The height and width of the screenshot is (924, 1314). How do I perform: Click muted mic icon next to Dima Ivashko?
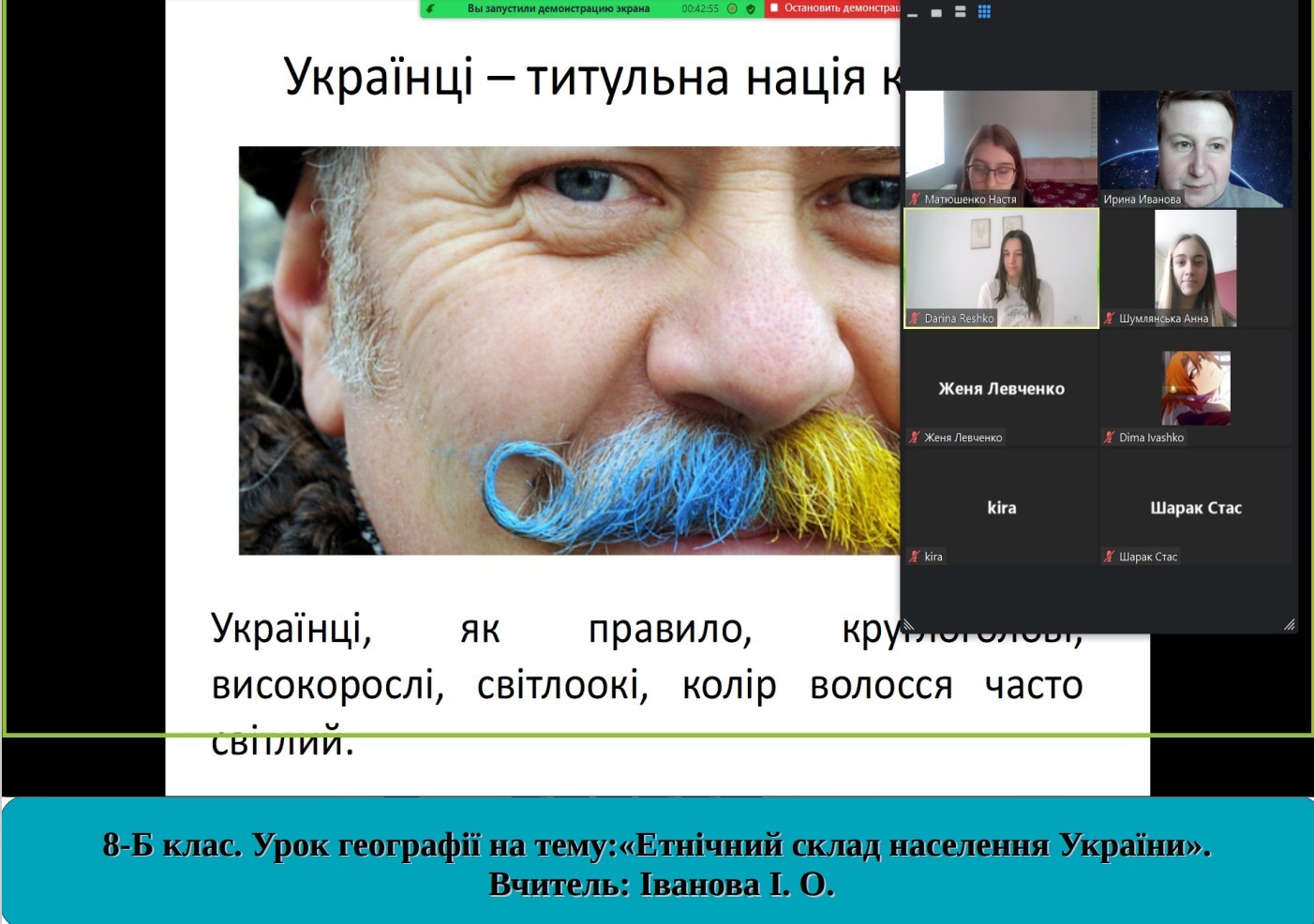click(1110, 438)
